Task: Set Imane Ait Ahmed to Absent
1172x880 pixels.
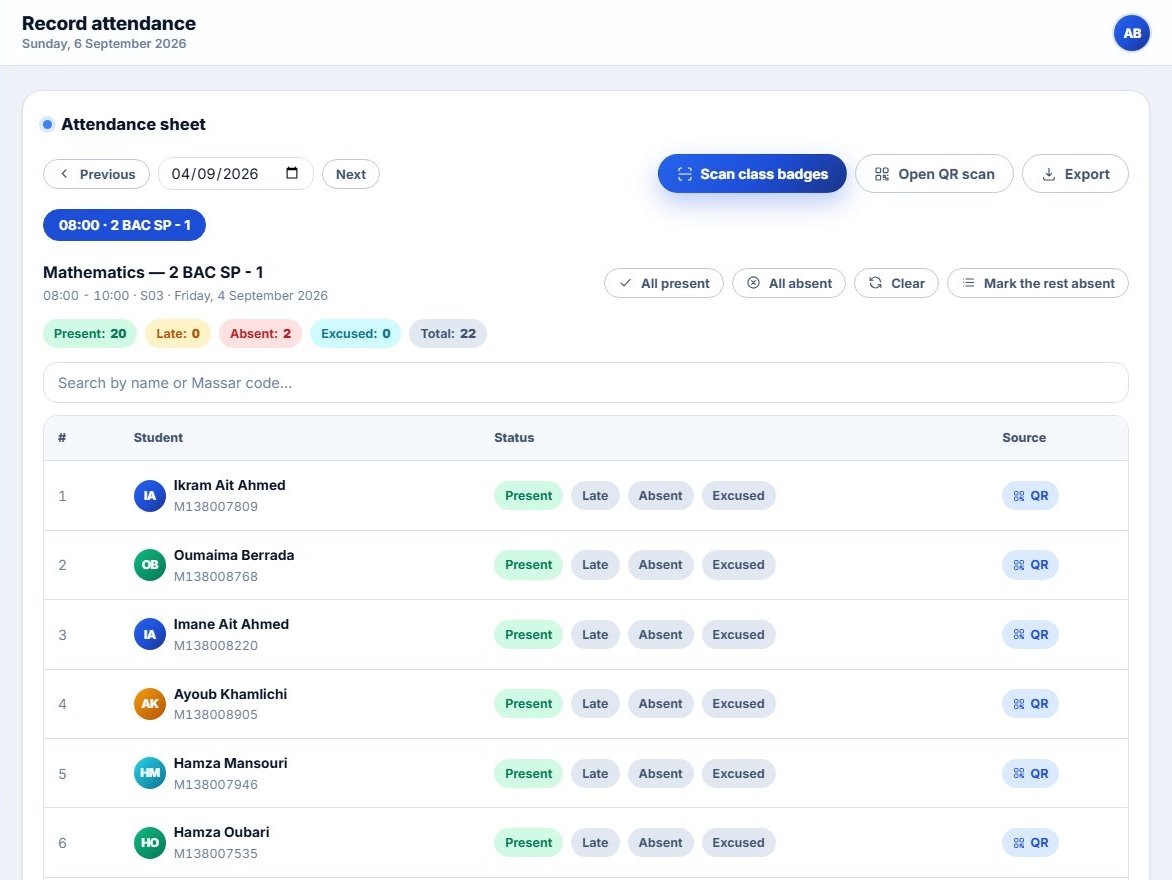Action: [660, 635]
